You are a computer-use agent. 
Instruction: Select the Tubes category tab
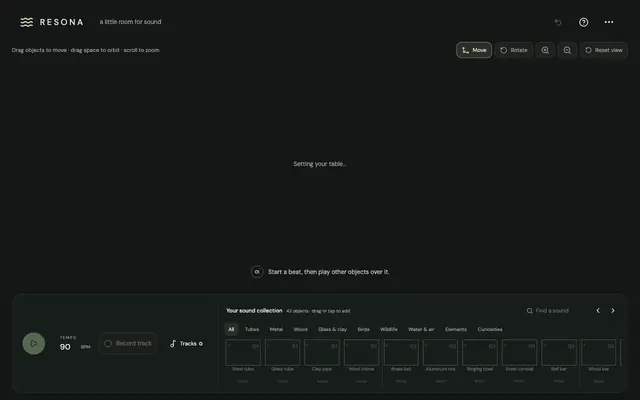252,329
